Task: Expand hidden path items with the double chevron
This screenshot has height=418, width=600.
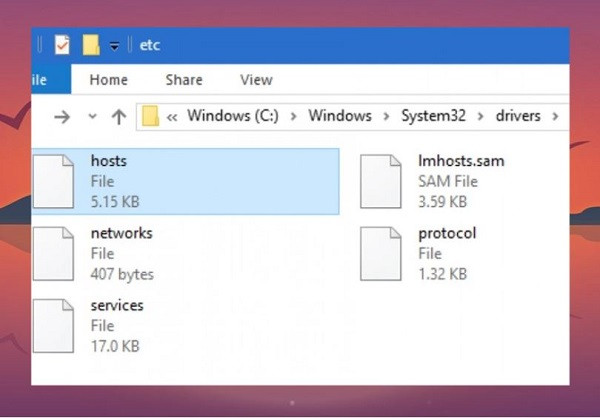Action: [173, 117]
